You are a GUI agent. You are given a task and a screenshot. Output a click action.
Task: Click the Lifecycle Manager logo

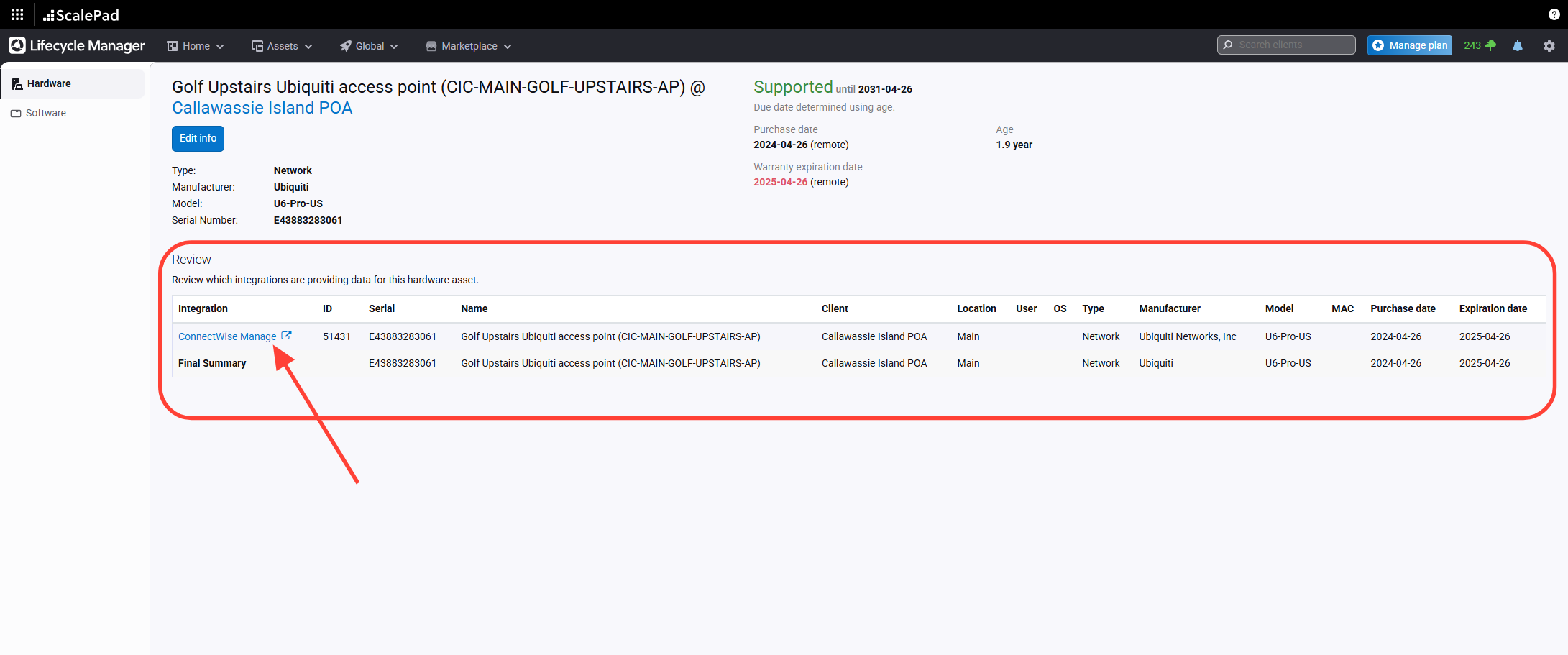pyautogui.click(x=77, y=45)
